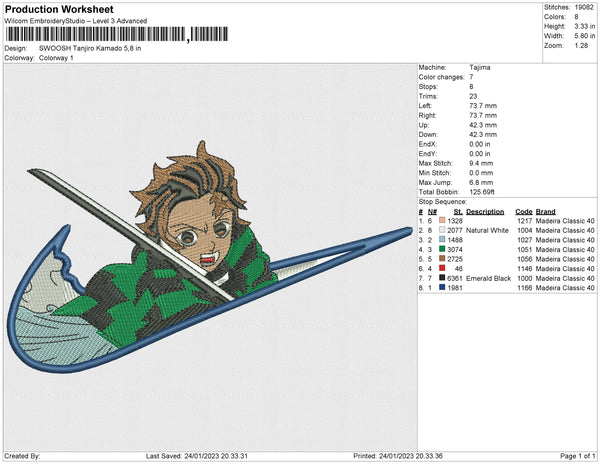Click the 'Code' column header

pyautogui.click(x=524, y=212)
